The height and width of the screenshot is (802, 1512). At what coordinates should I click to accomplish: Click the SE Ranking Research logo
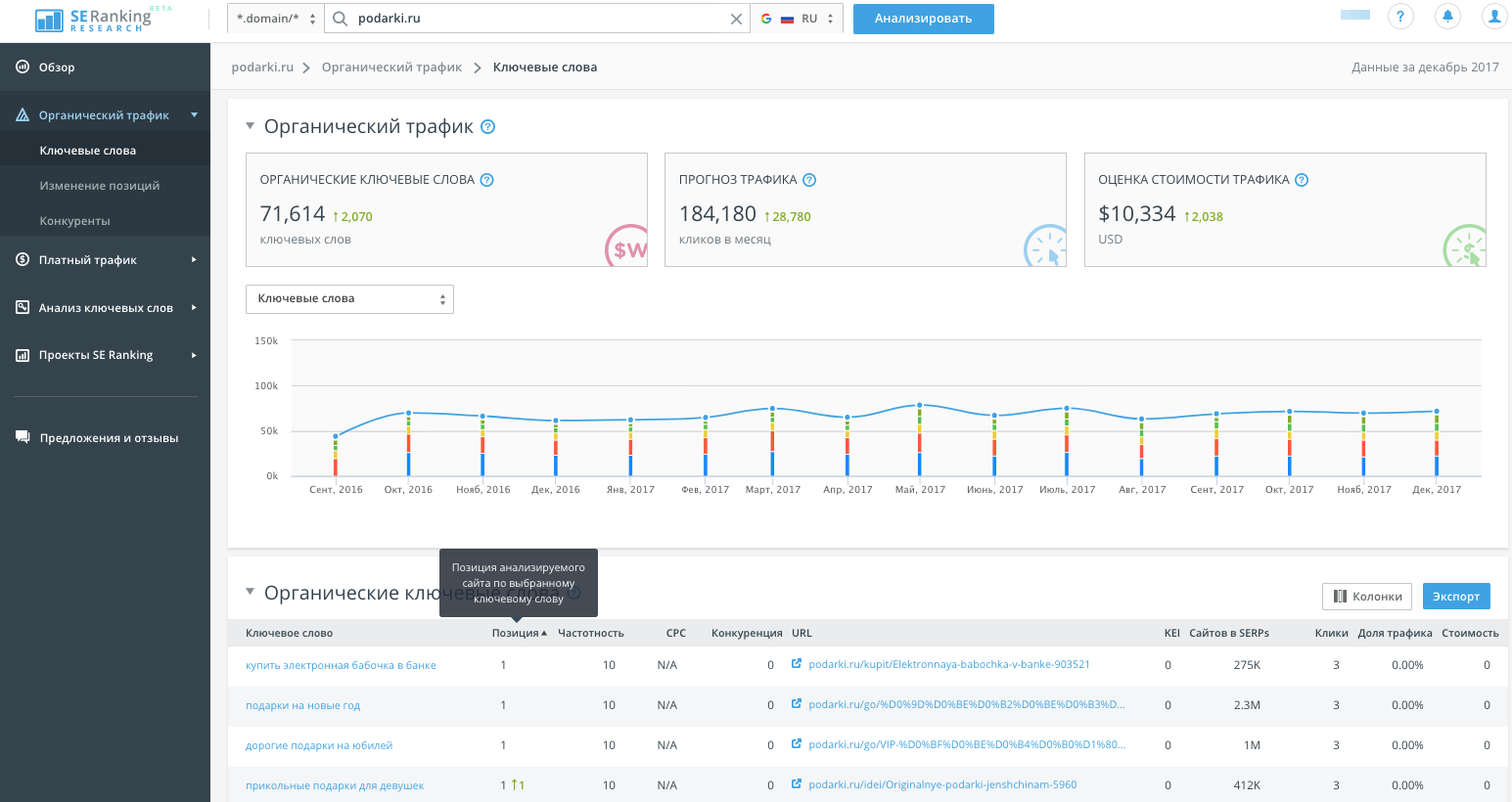[x=103, y=19]
